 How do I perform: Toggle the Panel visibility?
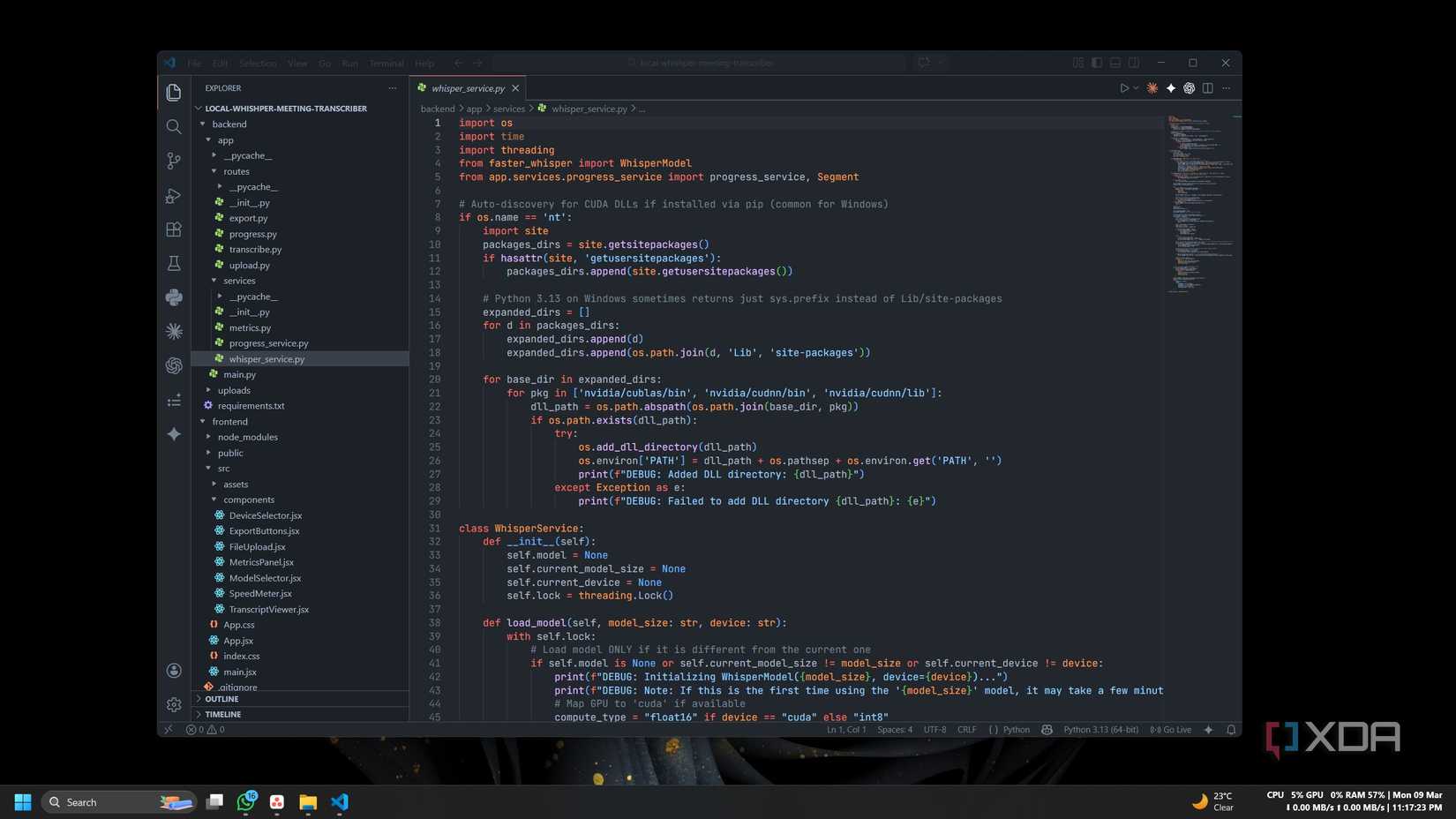(x=1115, y=63)
